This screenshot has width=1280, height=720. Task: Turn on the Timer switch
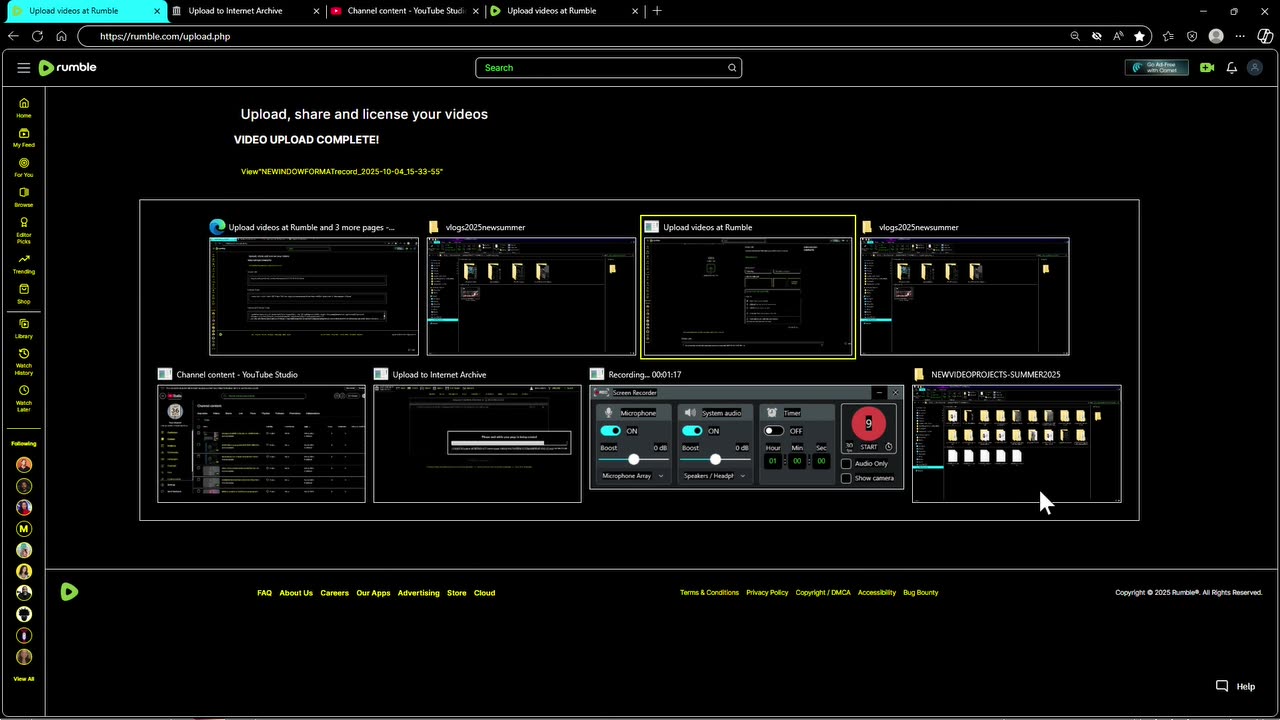click(x=774, y=431)
